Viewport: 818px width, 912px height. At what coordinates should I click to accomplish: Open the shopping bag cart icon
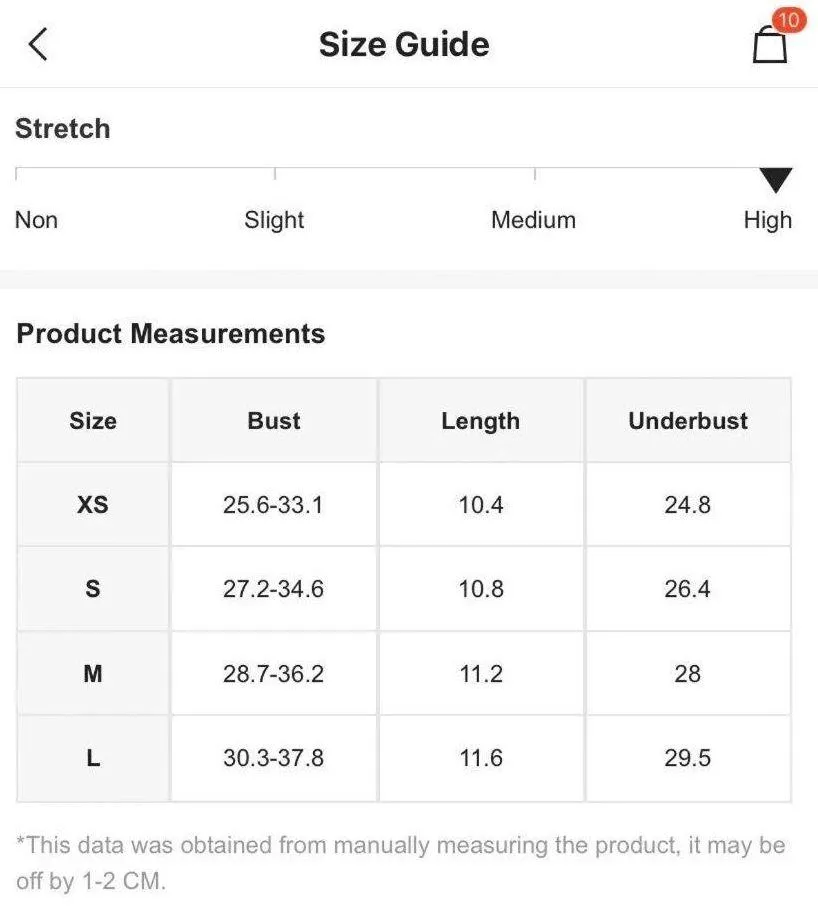770,45
